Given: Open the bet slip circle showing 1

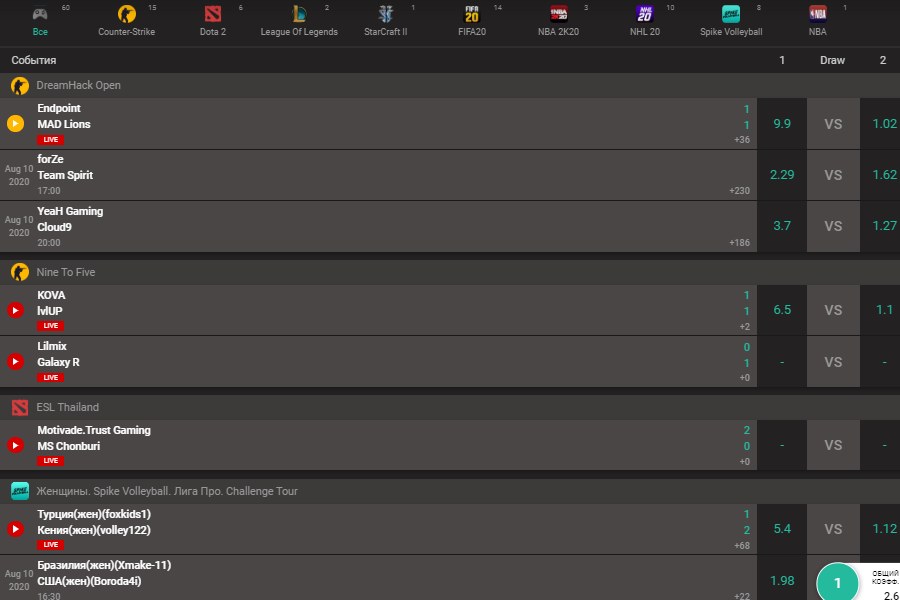Looking at the screenshot, I should click(x=838, y=583).
